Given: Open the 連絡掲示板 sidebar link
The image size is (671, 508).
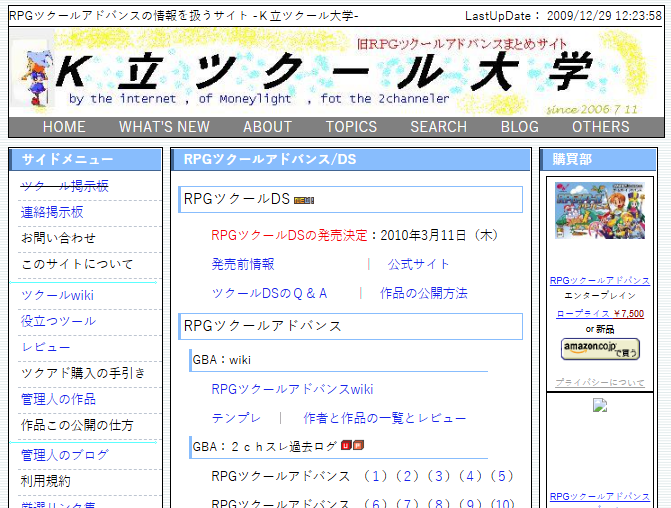Looking at the screenshot, I should point(52,212).
